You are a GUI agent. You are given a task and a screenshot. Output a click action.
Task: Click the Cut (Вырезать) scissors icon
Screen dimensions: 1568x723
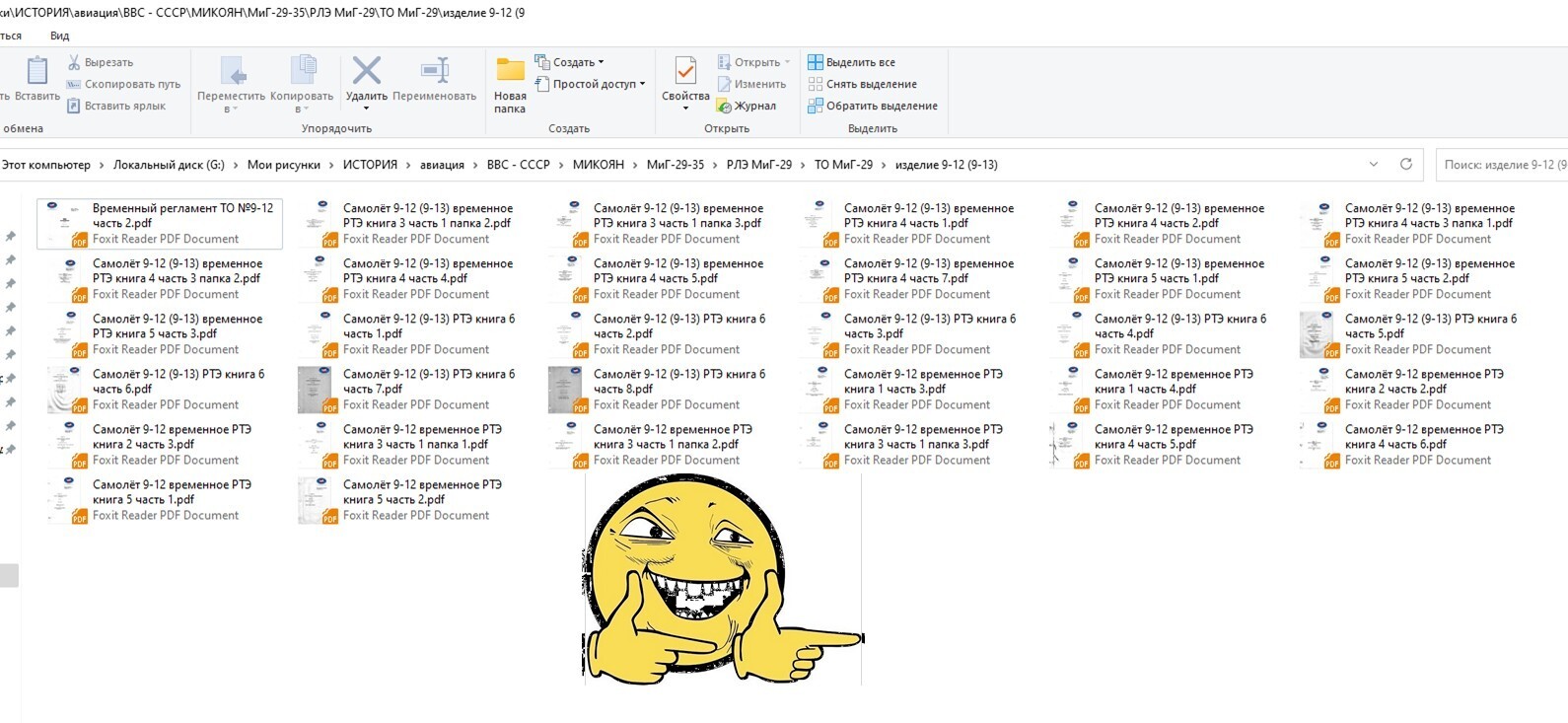click(x=74, y=62)
